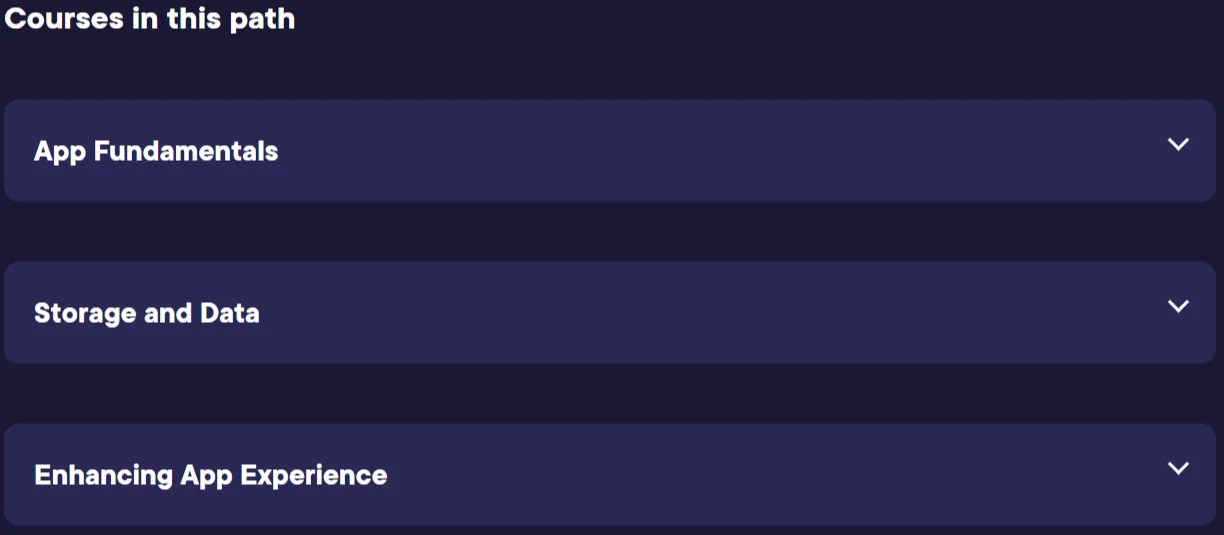This screenshot has width=1224, height=535.
Task: Show lessons under App Fundamentals
Action: (x=610, y=151)
